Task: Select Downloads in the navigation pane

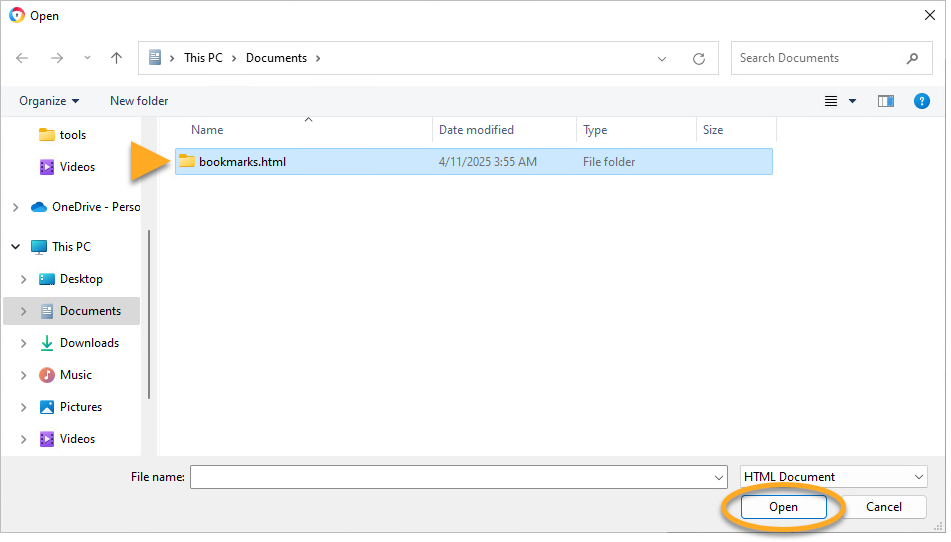Action: (x=89, y=343)
